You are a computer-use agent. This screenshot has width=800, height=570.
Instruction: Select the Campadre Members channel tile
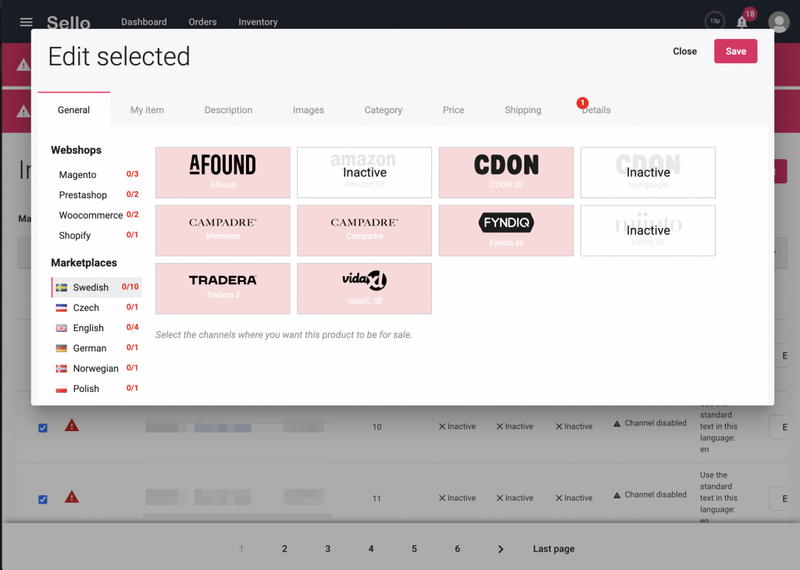(x=223, y=231)
